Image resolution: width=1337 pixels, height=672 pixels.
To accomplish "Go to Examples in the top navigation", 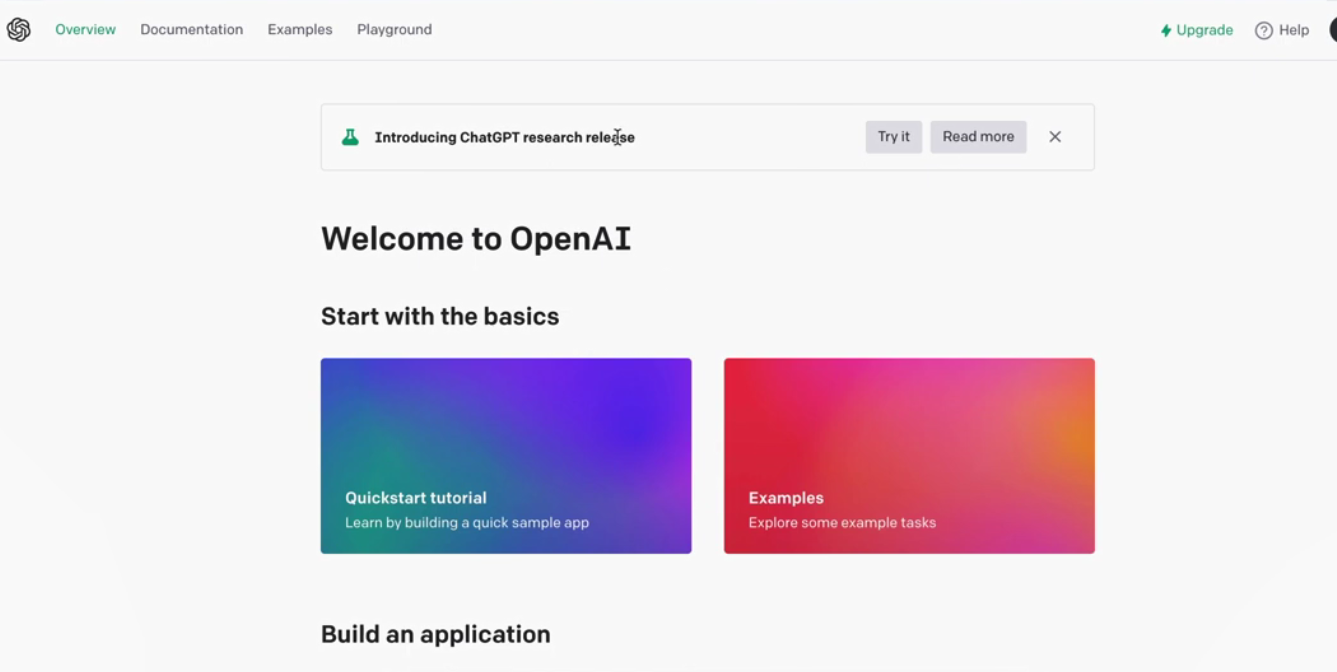I will (299, 30).
